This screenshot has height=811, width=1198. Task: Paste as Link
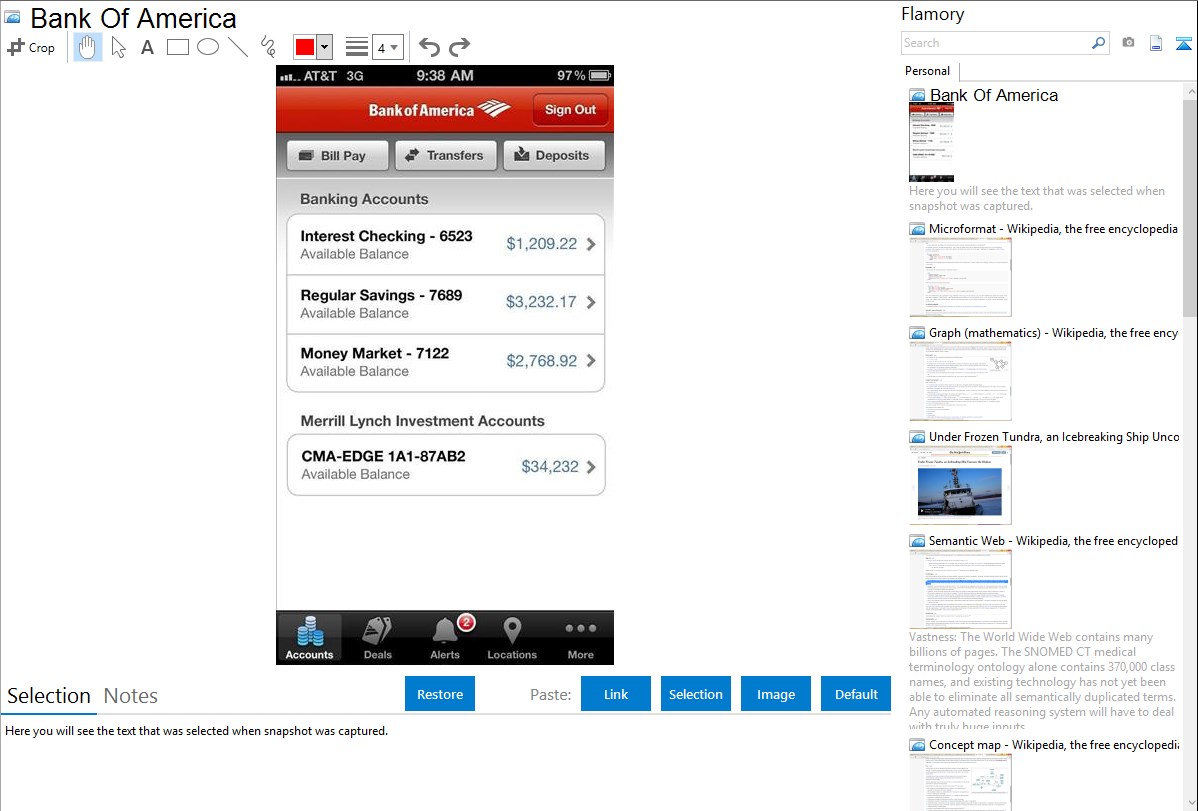point(616,694)
